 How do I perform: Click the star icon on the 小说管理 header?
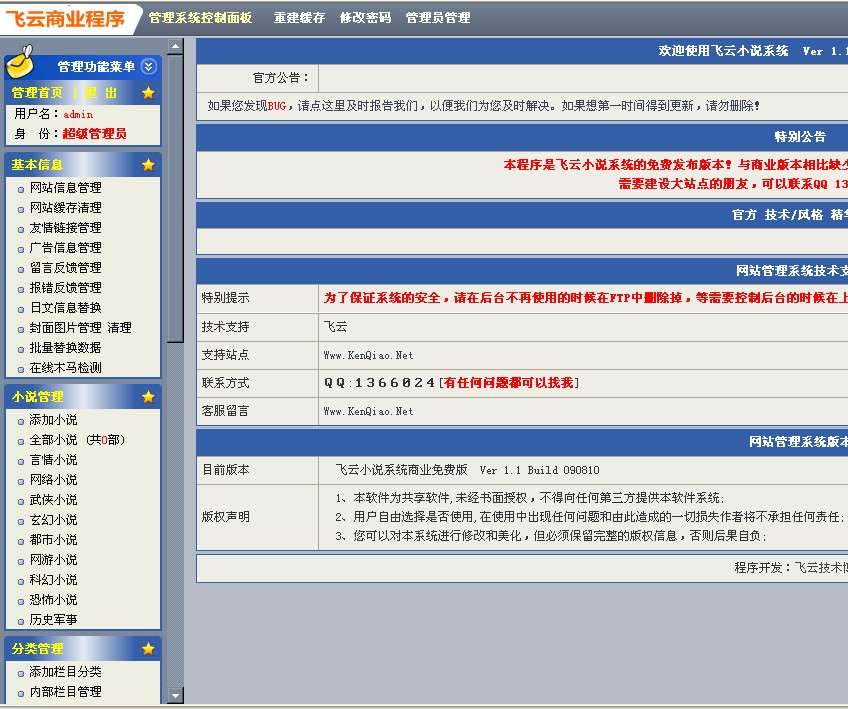(148, 395)
